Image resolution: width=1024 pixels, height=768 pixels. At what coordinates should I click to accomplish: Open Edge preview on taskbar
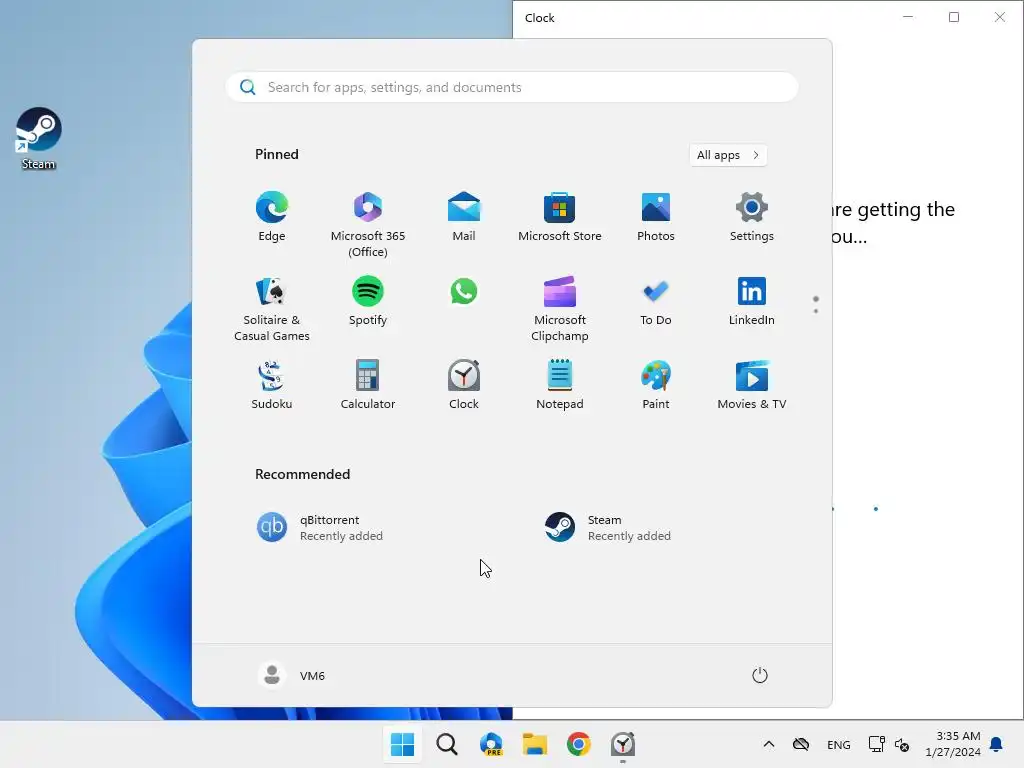click(491, 744)
